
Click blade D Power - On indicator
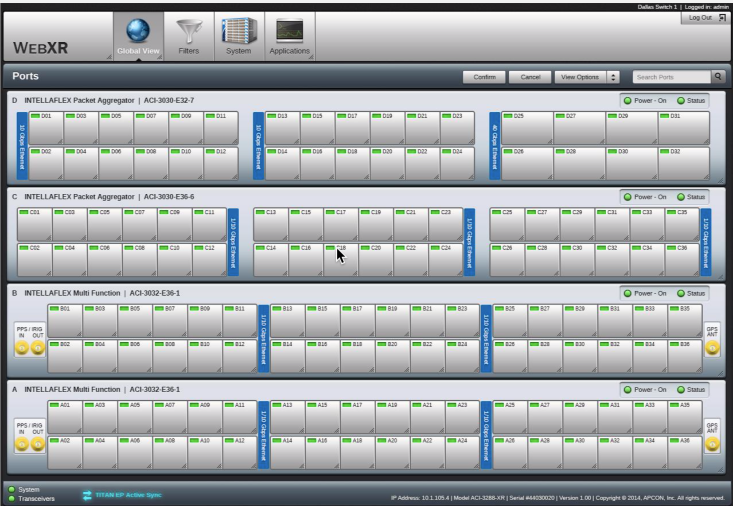coord(628,101)
